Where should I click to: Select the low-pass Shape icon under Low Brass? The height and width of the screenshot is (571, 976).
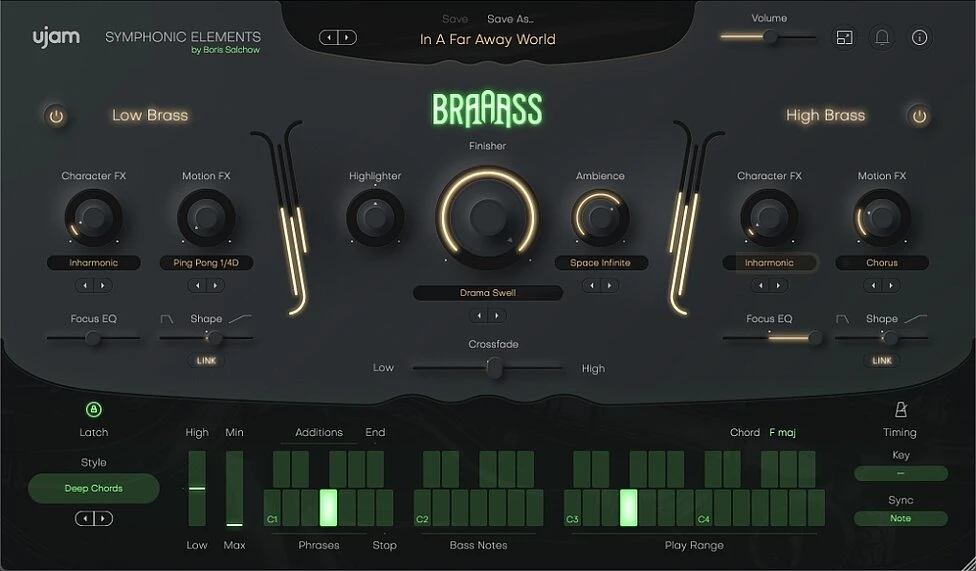pos(167,319)
